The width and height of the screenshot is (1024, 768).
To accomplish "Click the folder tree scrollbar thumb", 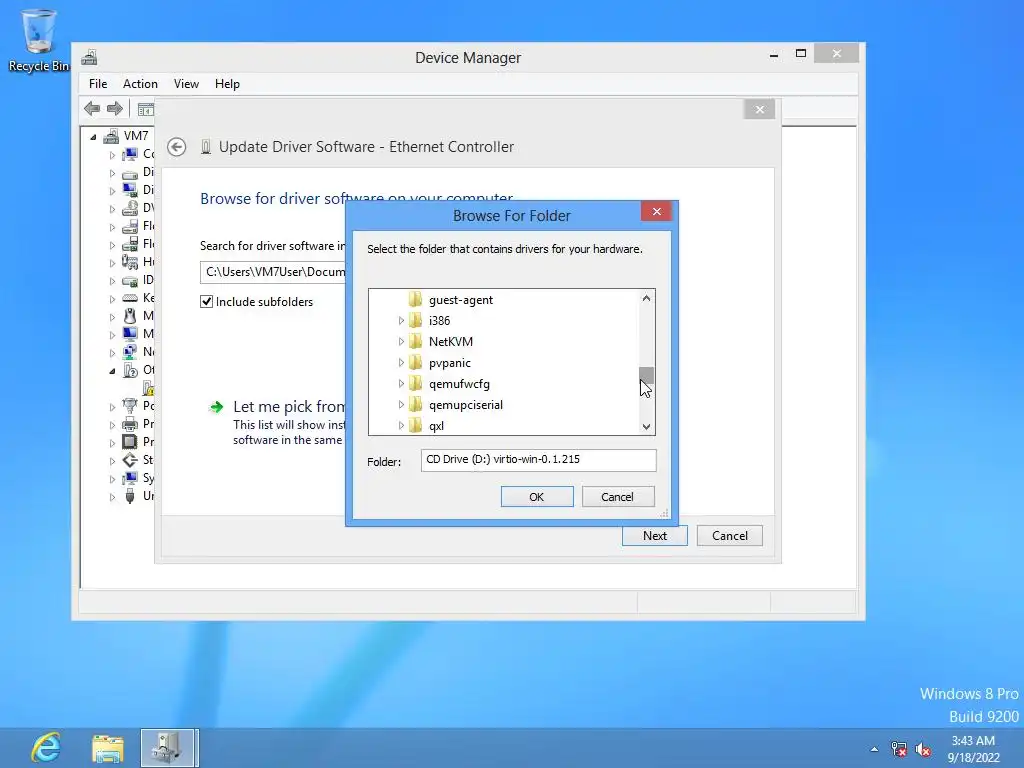I will tap(647, 376).
